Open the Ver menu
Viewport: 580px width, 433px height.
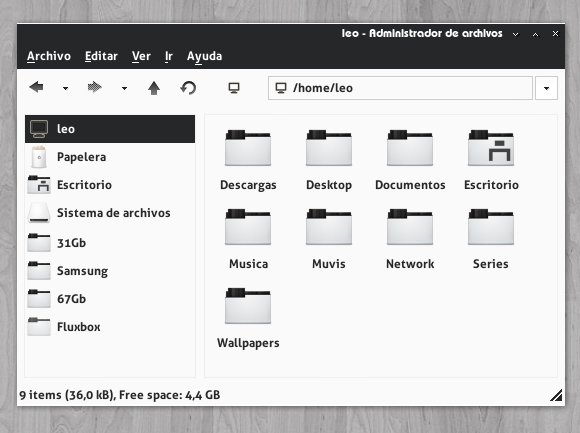tap(141, 56)
